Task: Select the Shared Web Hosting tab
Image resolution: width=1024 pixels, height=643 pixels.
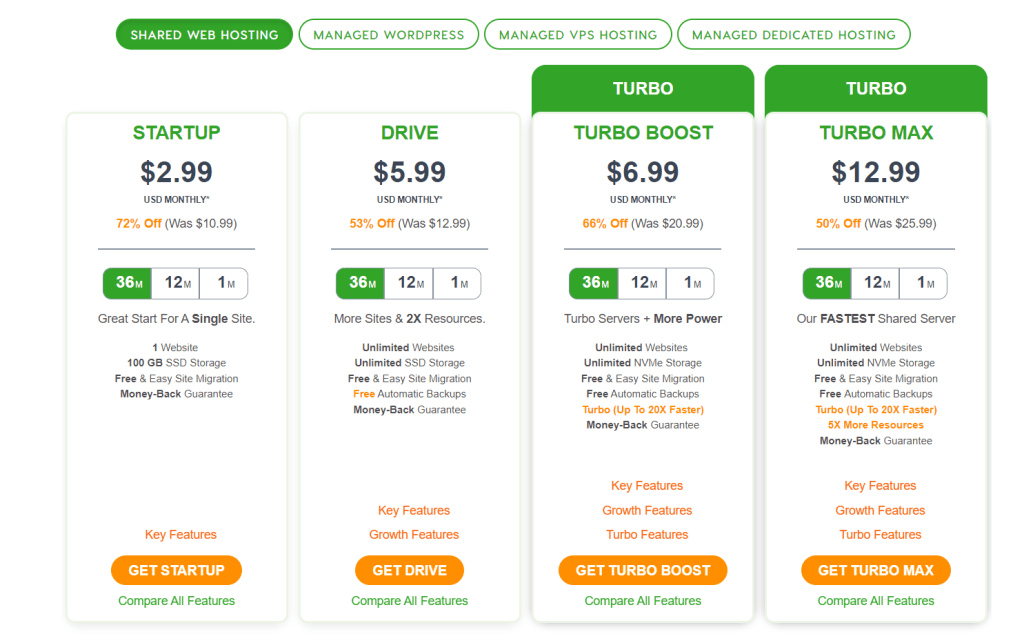Action: [204, 34]
